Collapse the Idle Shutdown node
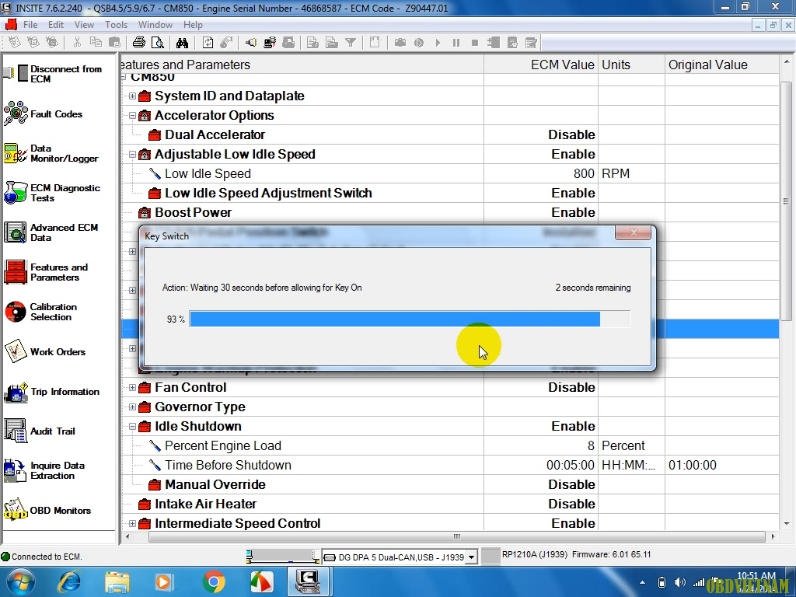Image resolution: width=796 pixels, height=597 pixels. tap(132, 426)
